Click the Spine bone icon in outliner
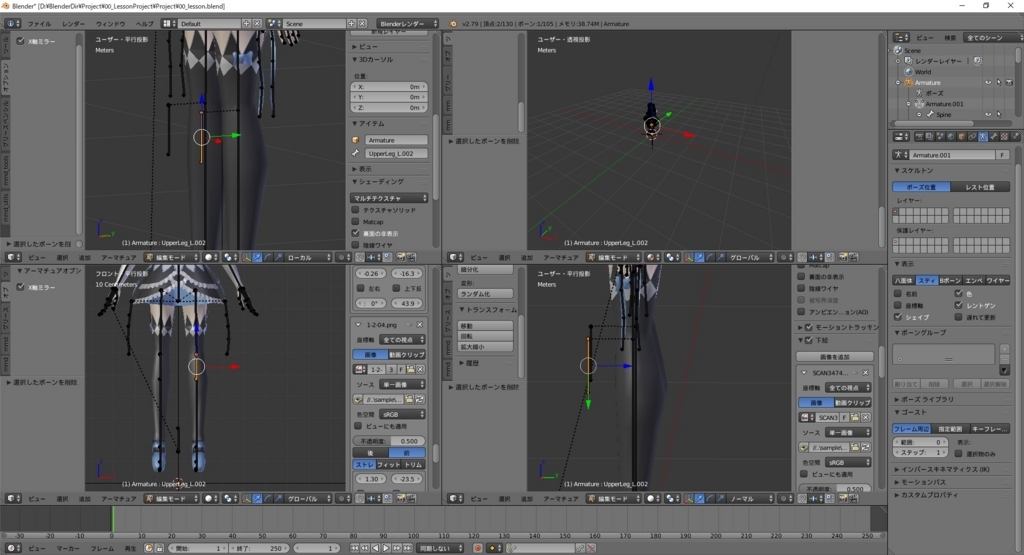This screenshot has width=1024, height=555. tap(931, 114)
